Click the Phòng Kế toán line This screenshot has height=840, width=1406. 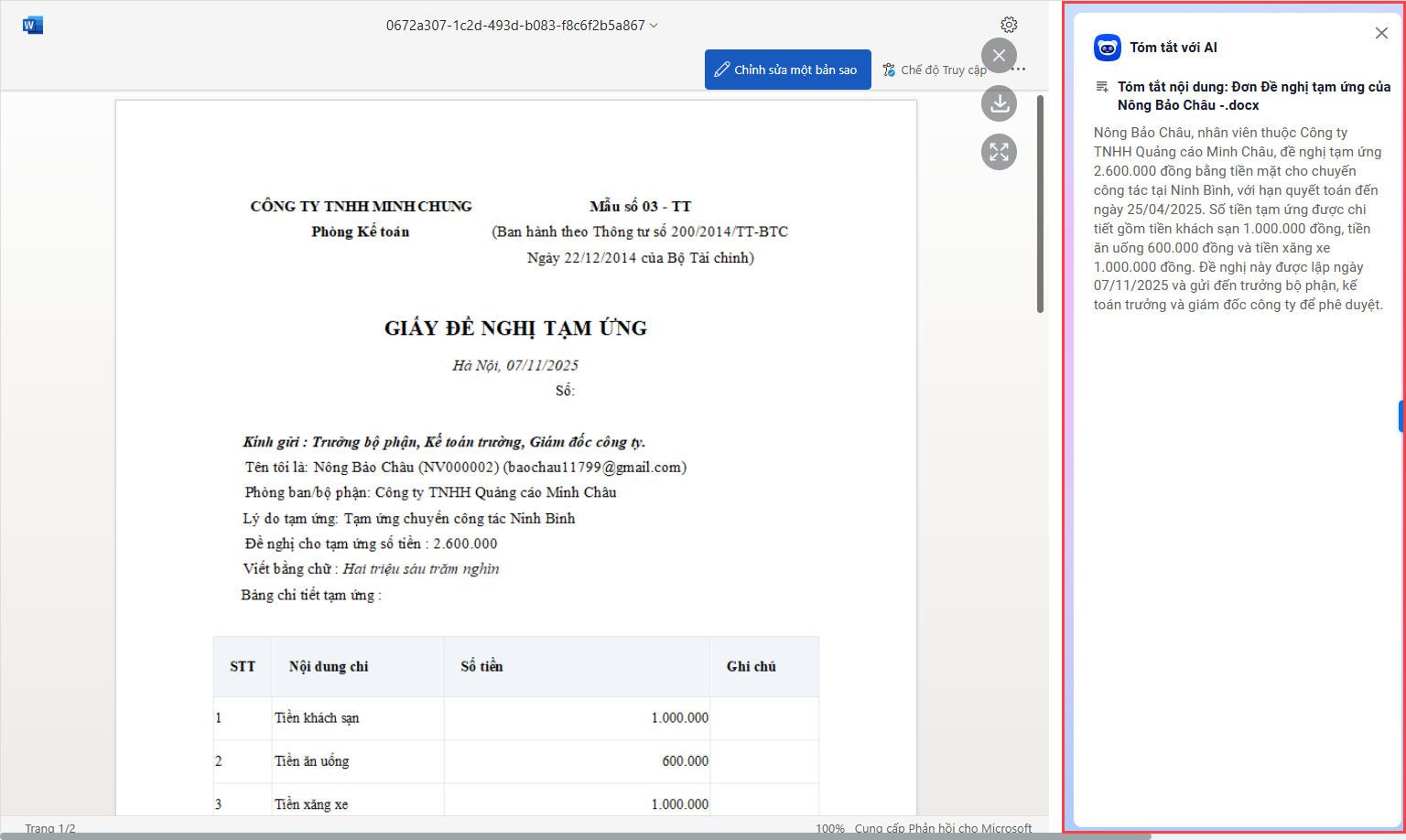[361, 232]
